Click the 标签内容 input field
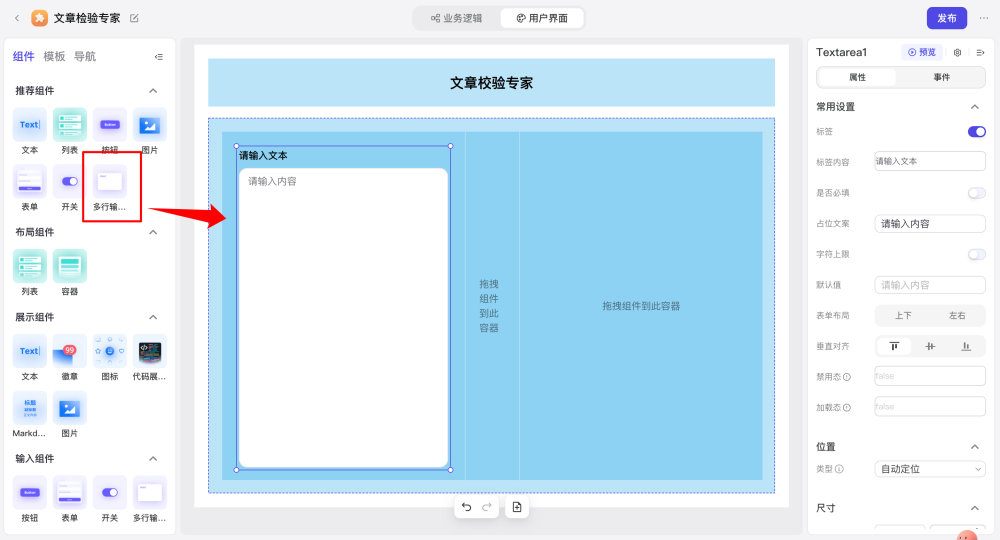 [x=930, y=161]
